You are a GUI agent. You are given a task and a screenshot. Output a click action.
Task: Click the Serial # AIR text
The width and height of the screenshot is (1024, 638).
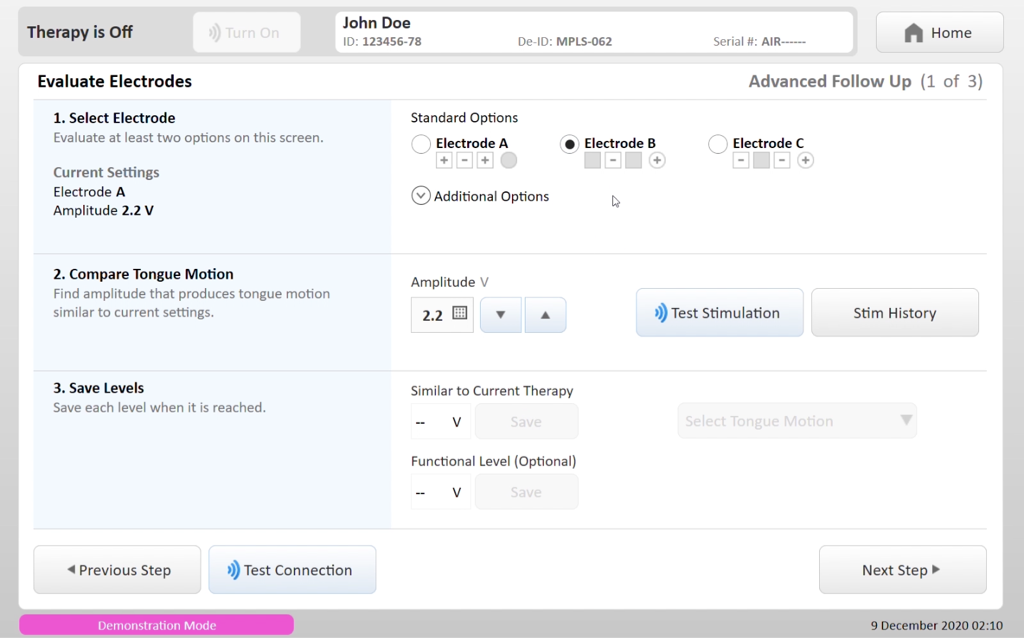[x=760, y=42]
